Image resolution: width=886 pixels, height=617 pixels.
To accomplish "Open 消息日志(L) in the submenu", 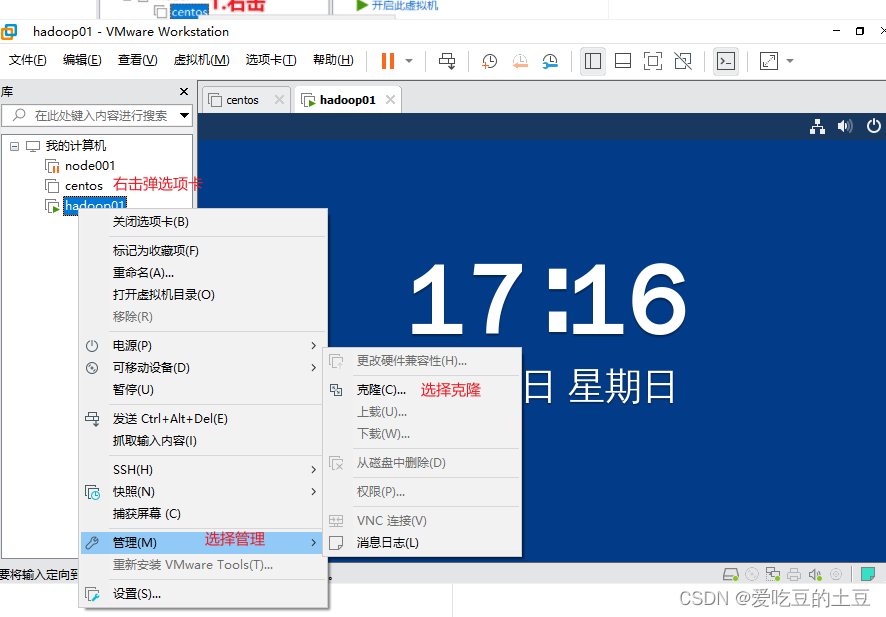I will point(422,542).
